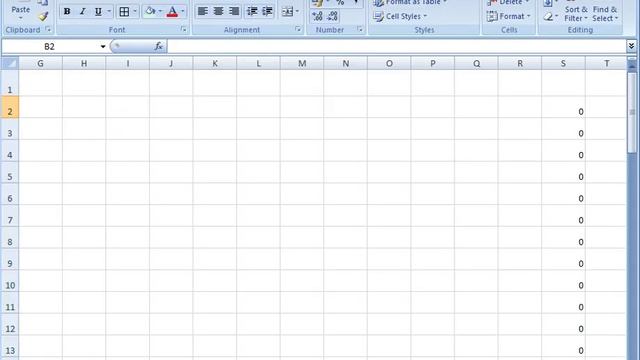Select column T header
The height and width of the screenshot is (360, 640).
607,63
